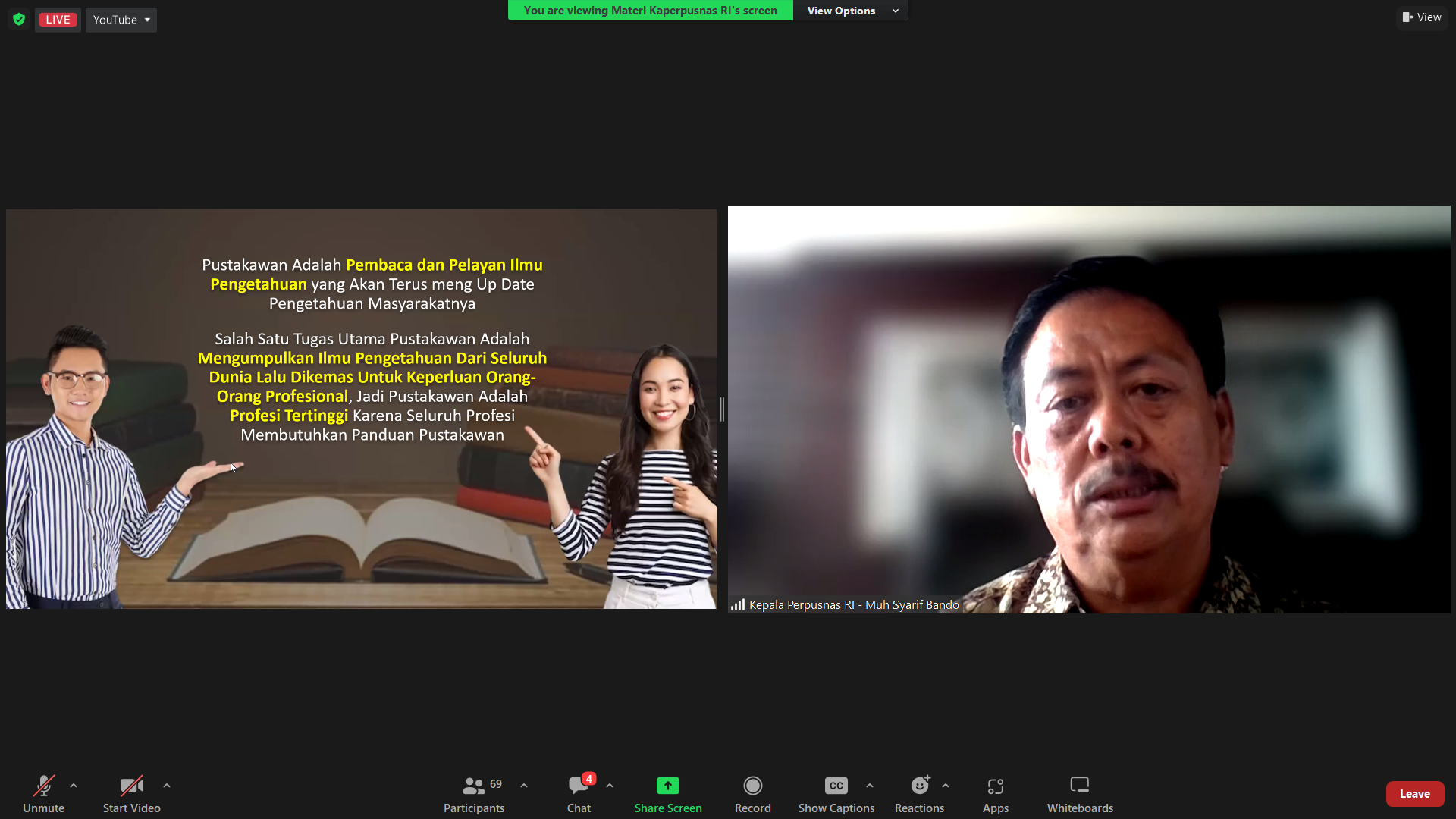Click the green Share Screen icon
This screenshot has width=1456, height=819.
pyautogui.click(x=668, y=786)
